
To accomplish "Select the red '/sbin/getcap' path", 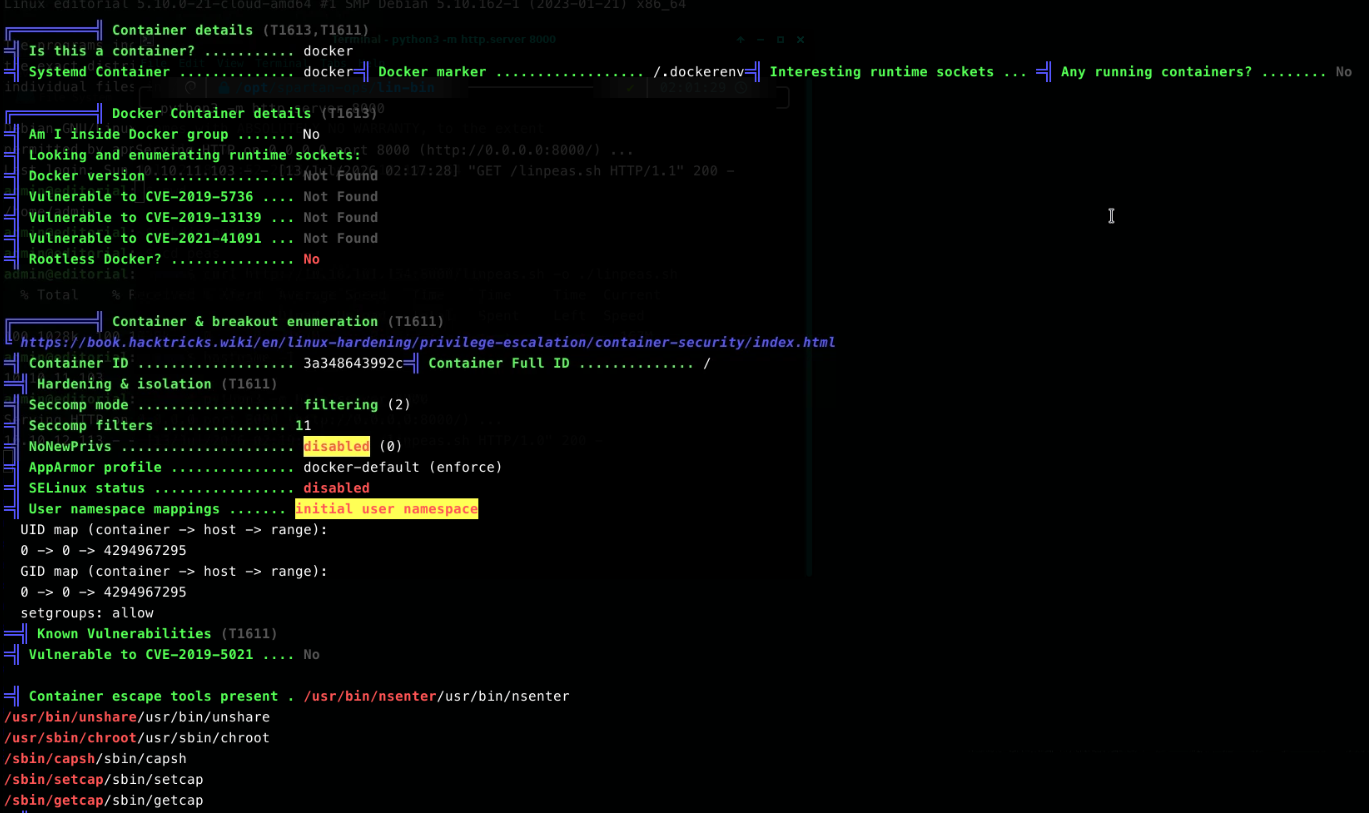I will pos(53,800).
